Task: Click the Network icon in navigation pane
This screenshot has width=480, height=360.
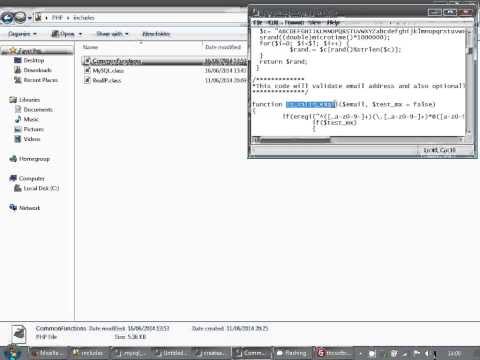Action: coord(13,208)
